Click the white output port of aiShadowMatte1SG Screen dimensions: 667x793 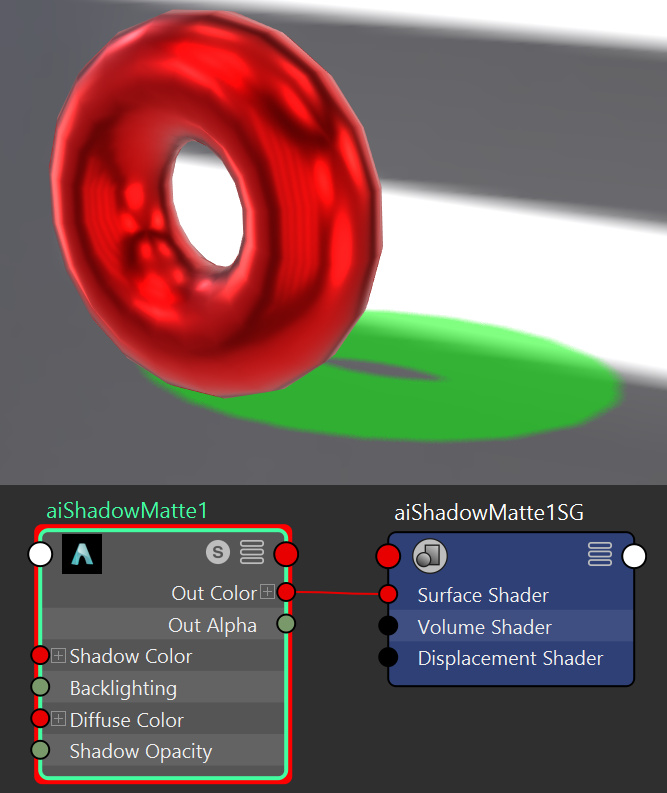point(634,556)
